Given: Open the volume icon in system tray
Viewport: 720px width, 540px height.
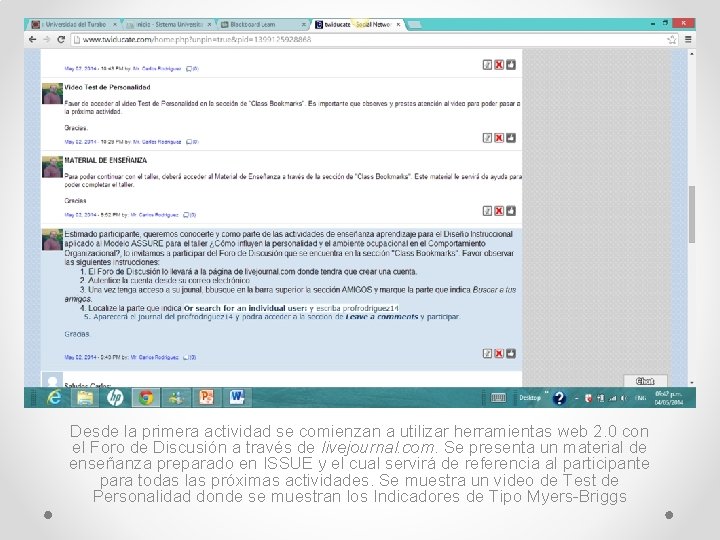Looking at the screenshot, I should coord(624,398).
